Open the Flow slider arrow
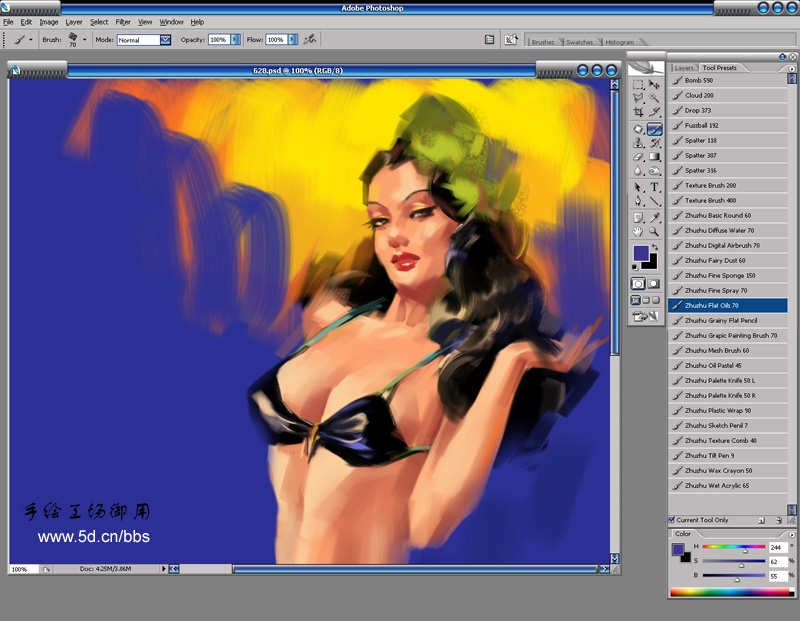The image size is (800, 621). [293, 40]
